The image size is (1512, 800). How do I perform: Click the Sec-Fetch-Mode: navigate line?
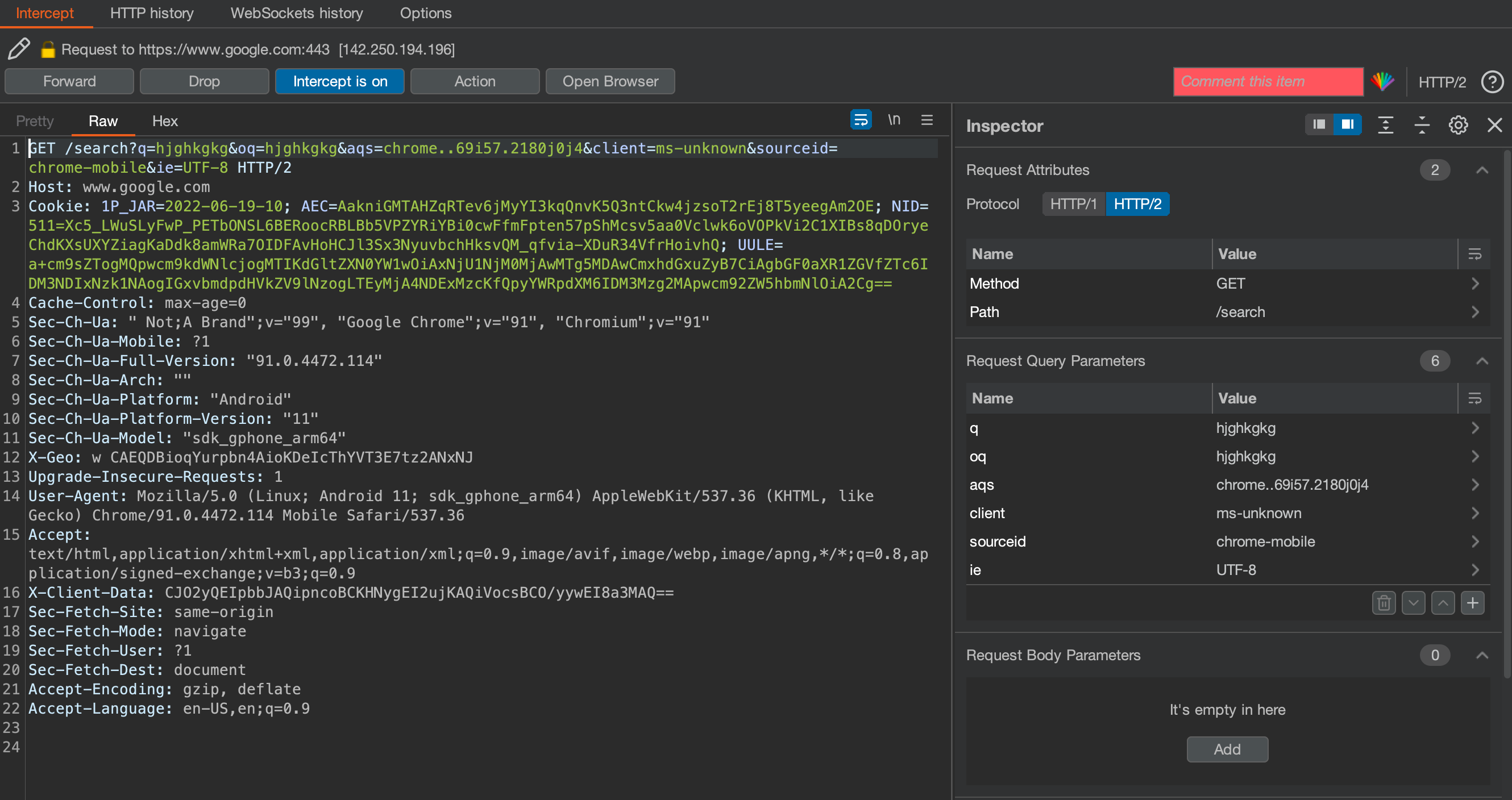(138, 631)
